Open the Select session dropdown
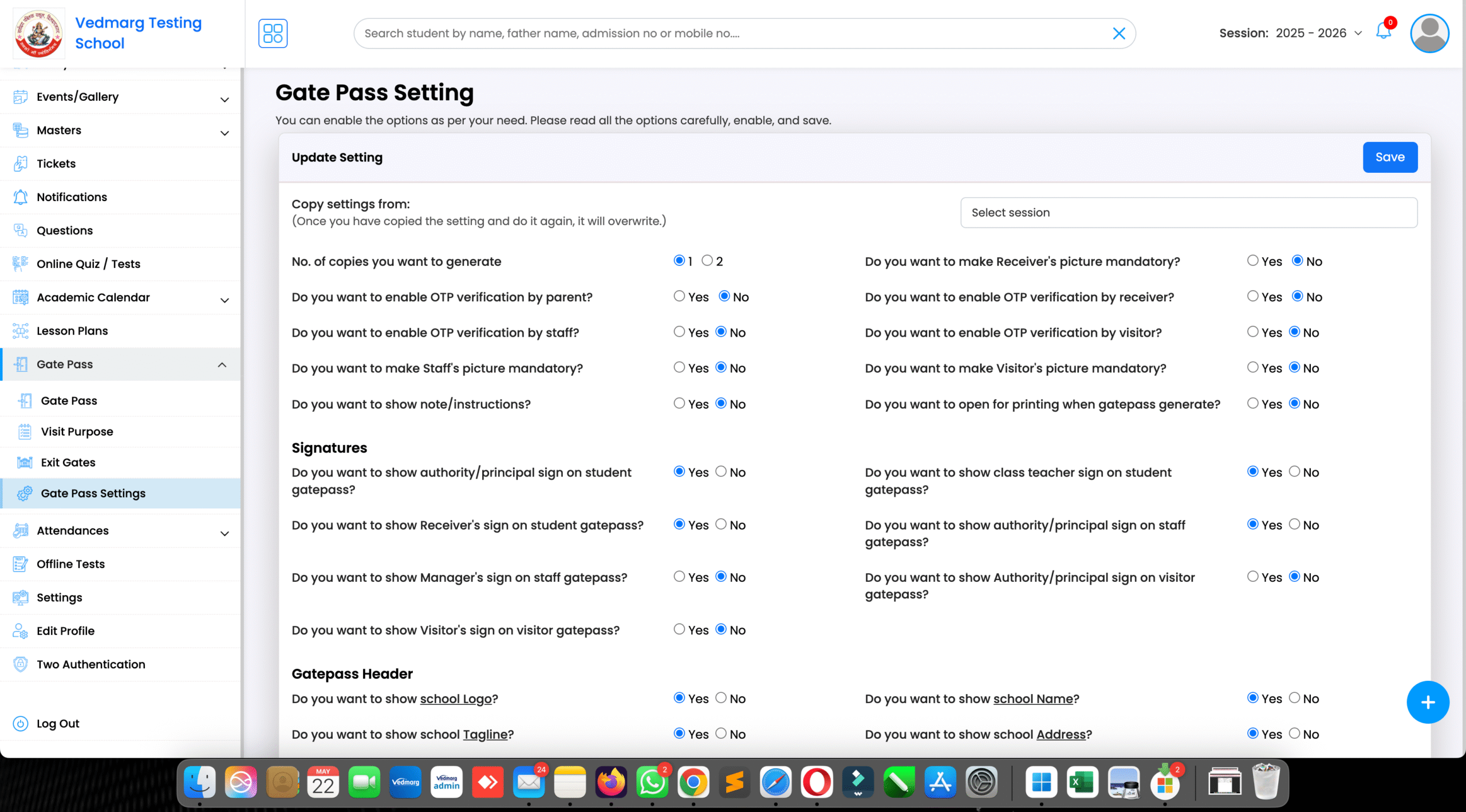 1189,212
